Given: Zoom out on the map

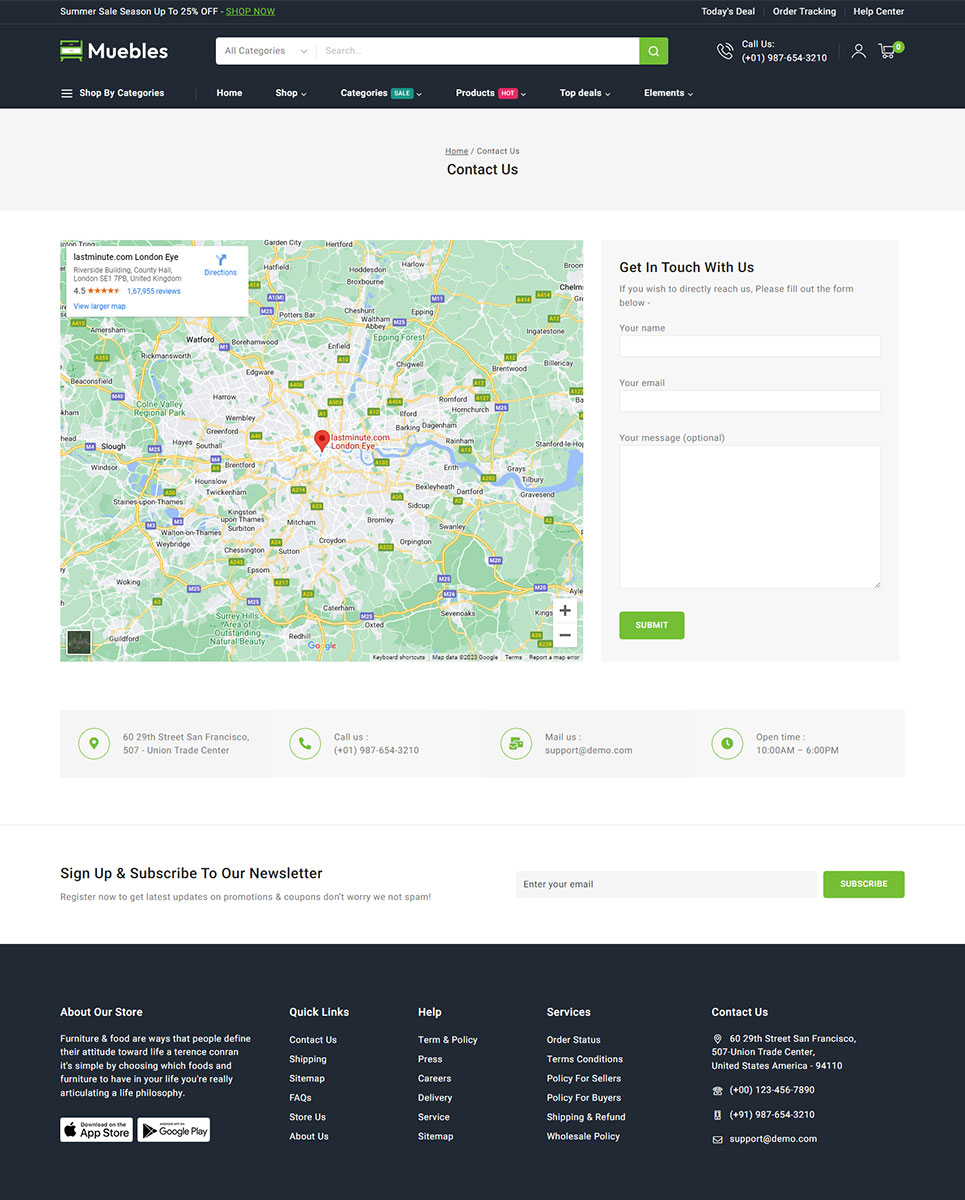Looking at the screenshot, I should (x=565, y=635).
